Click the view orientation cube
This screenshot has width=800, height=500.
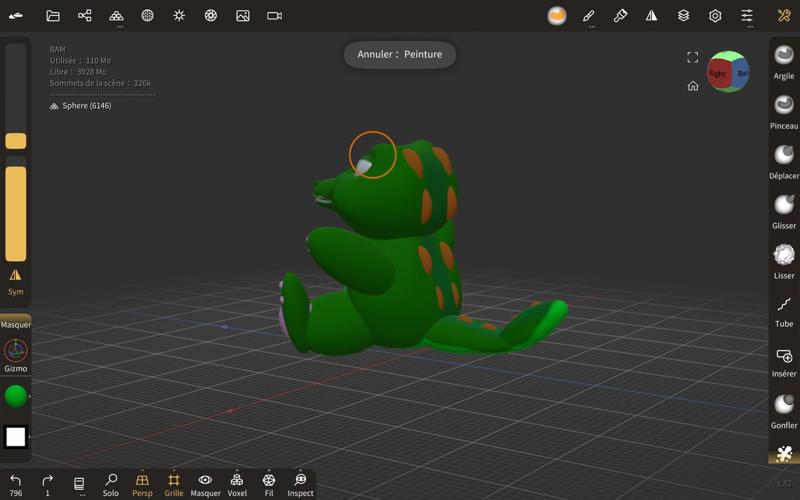coord(728,72)
